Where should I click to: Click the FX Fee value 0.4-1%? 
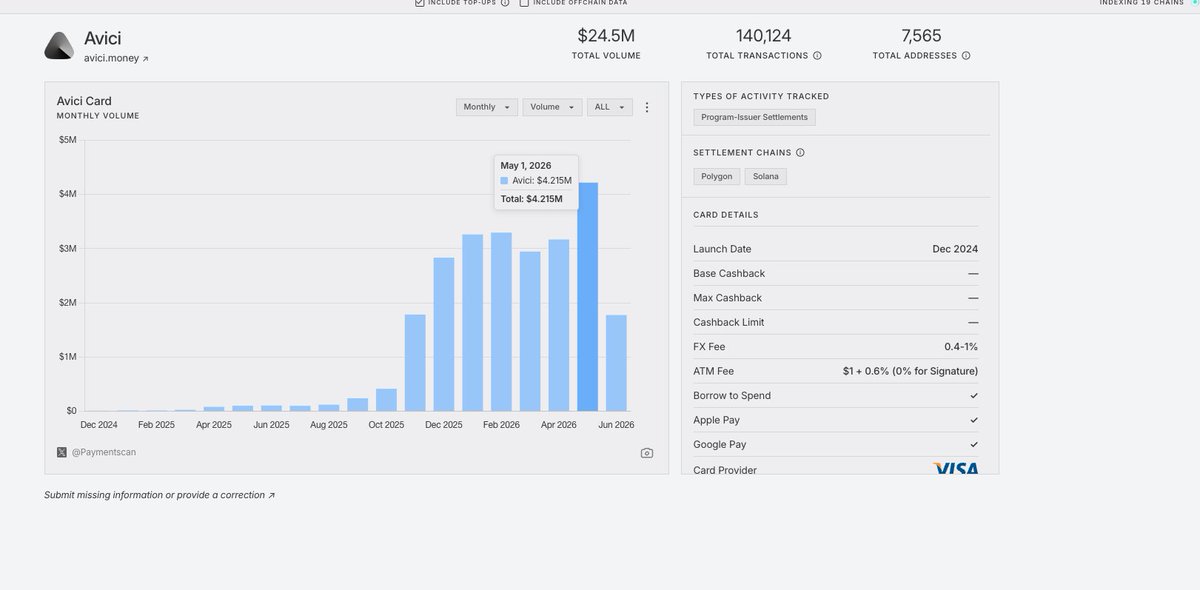point(961,347)
